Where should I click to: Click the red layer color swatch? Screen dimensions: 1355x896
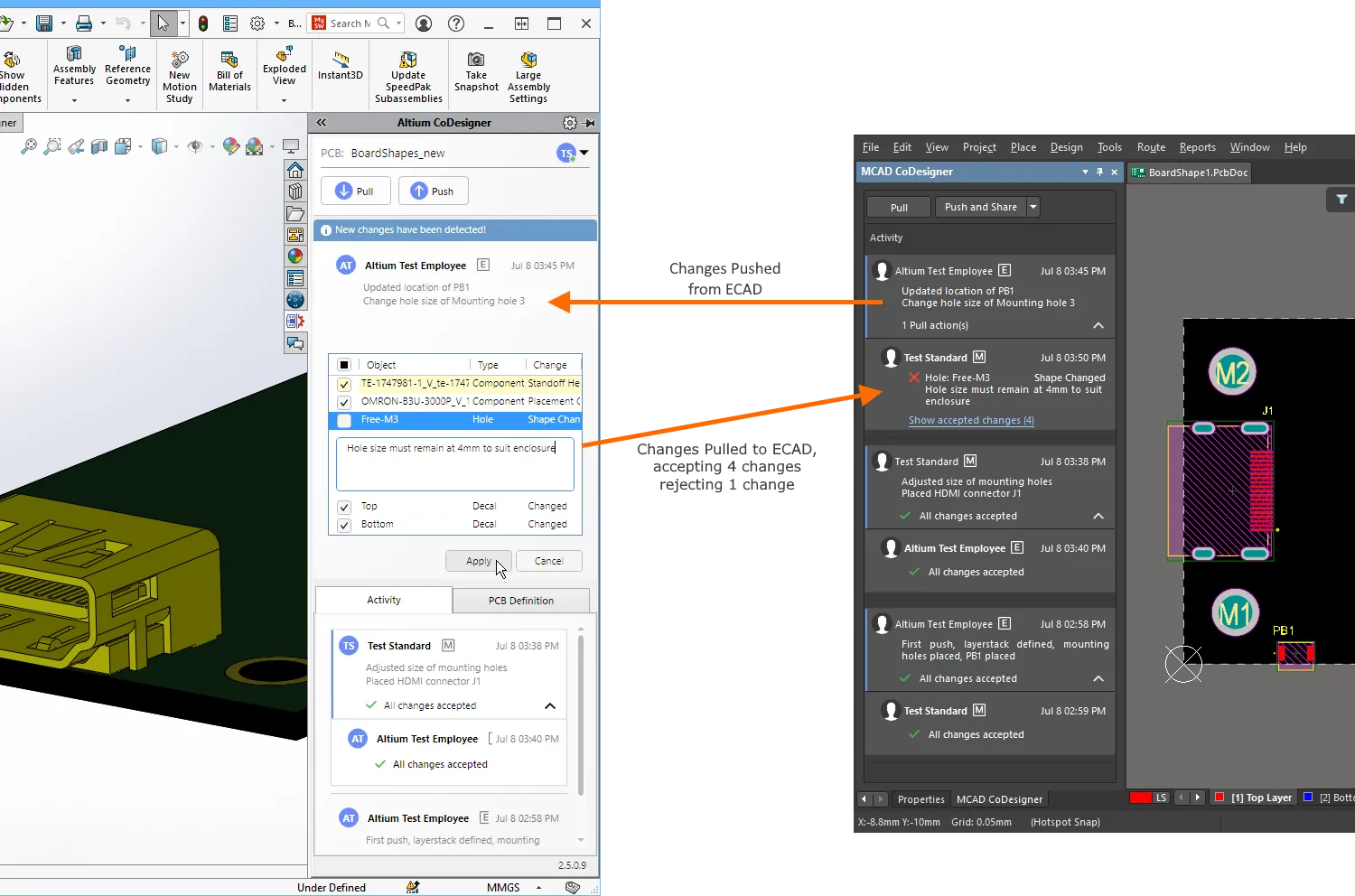pos(1141,798)
